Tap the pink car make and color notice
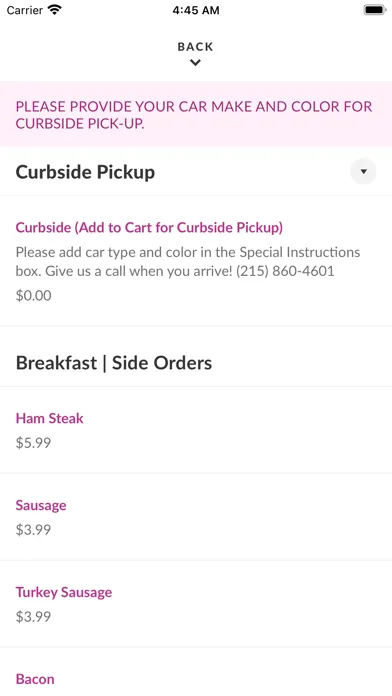Viewport: 392px width, 696px height. (x=196, y=115)
